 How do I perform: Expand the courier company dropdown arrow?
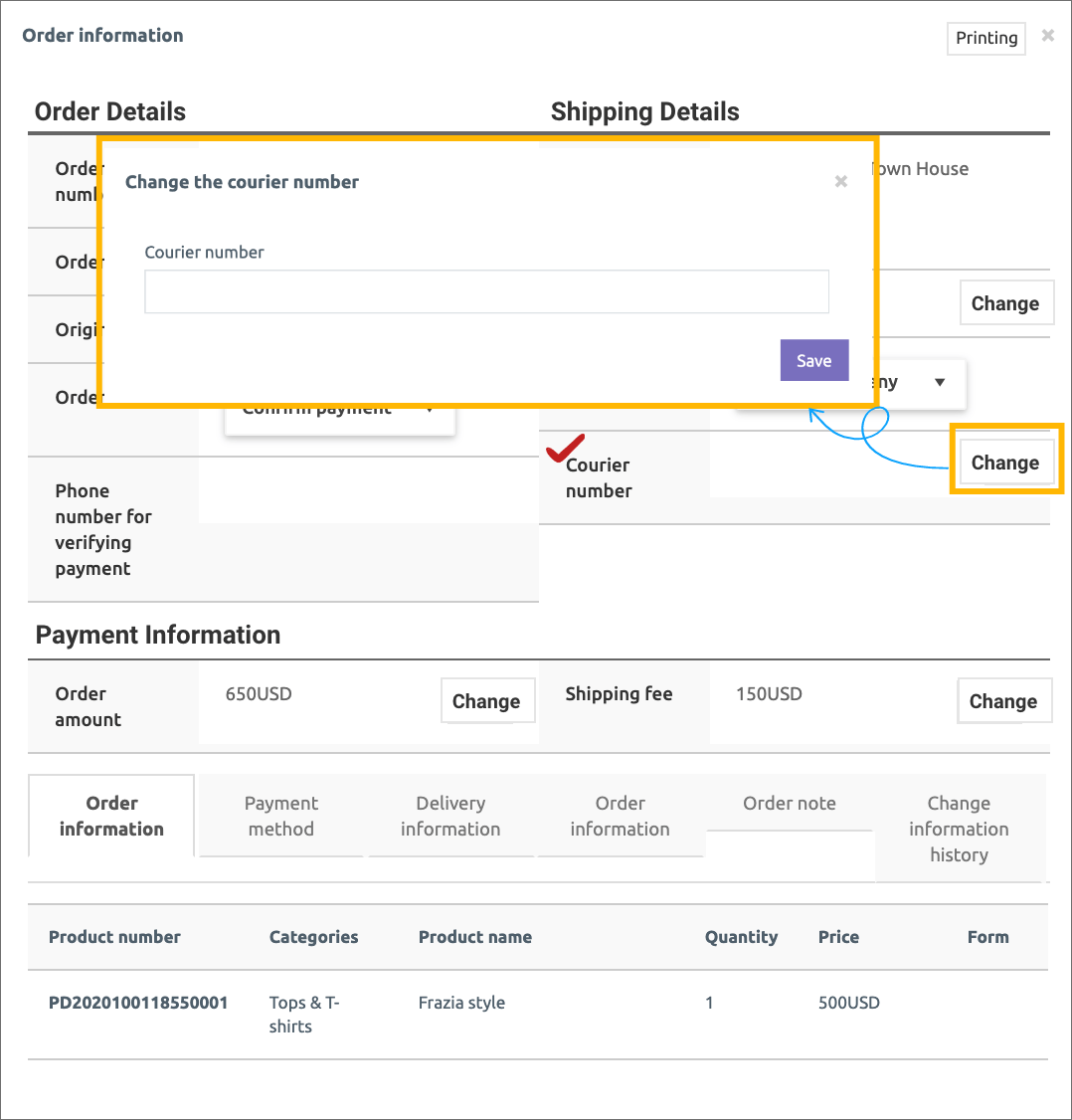point(940,383)
